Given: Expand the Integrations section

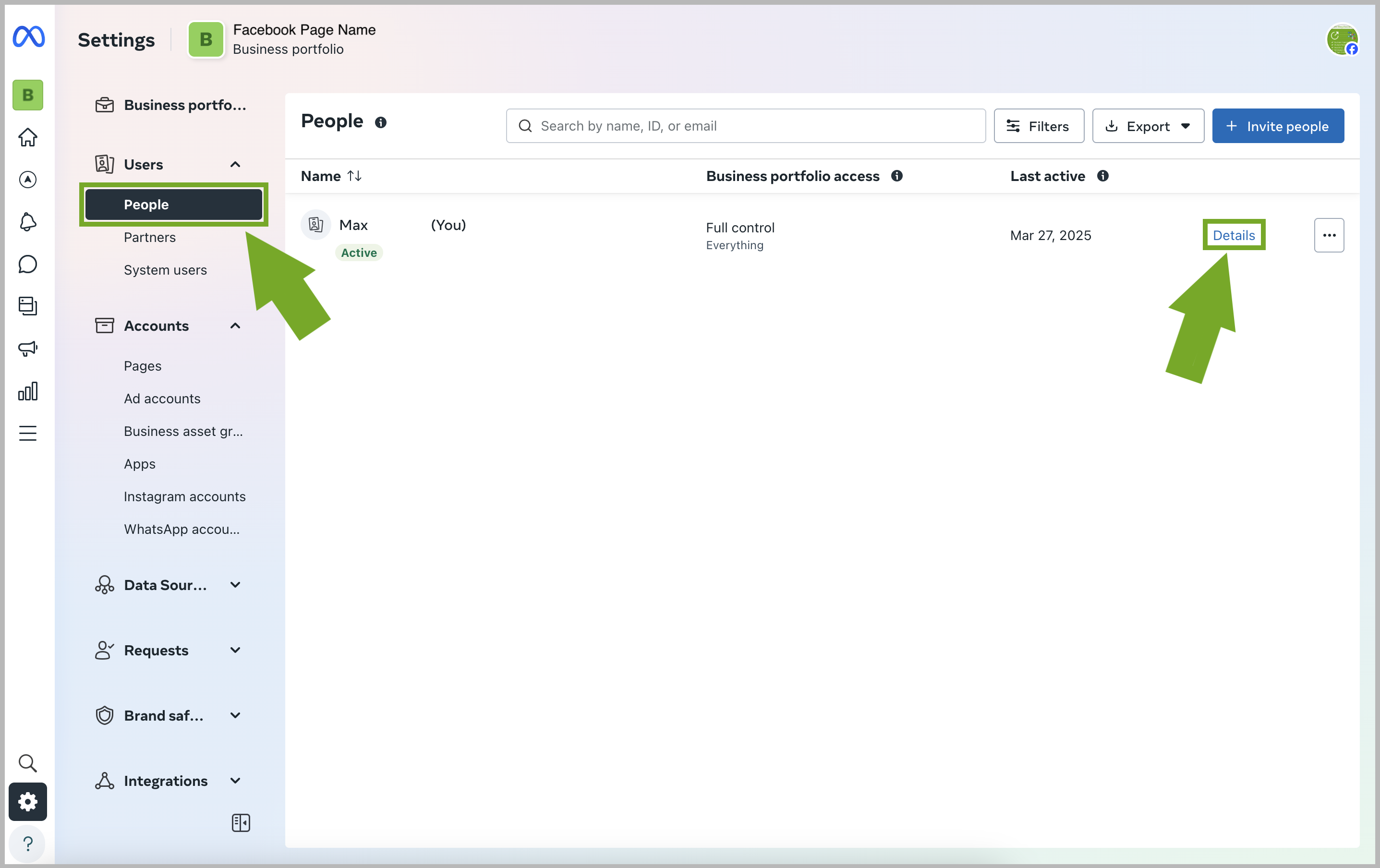Looking at the screenshot, I should [235, 781].
